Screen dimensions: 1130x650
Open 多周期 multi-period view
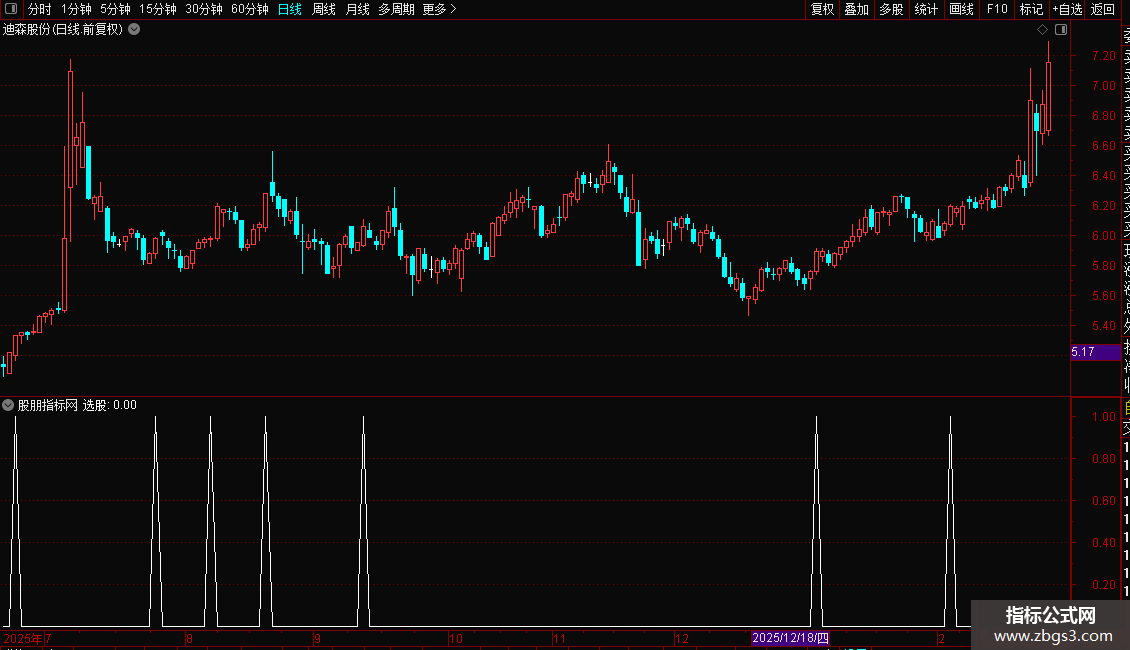(x=396, y=9)
